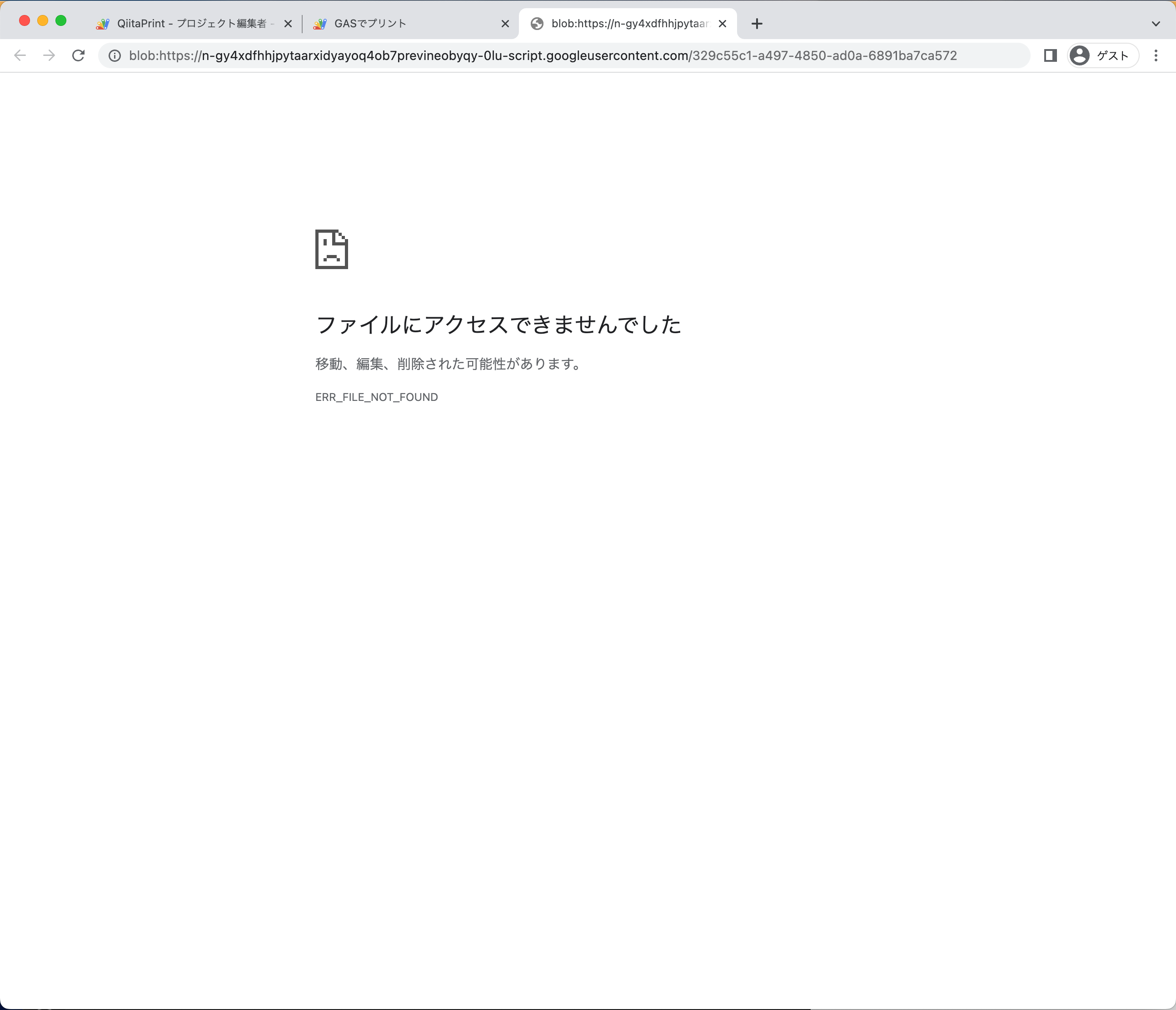Image resolution: width=1176 pixels, height=1010 pixels.
Task: Close the blob error tab
Action: click(722, 23)
